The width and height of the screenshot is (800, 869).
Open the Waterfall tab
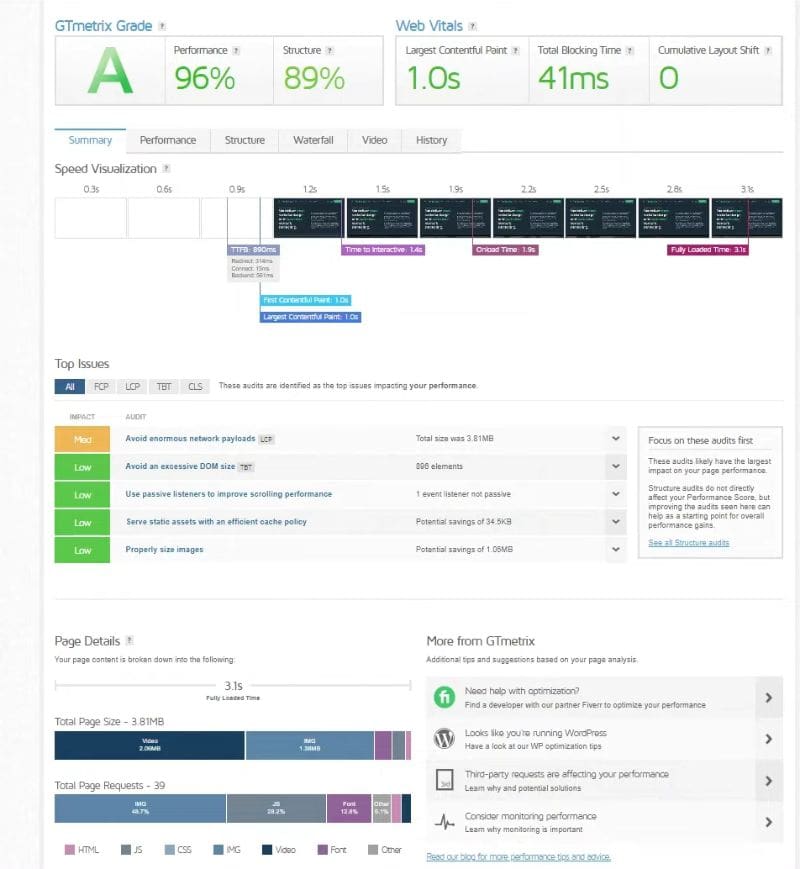[313, 140]
